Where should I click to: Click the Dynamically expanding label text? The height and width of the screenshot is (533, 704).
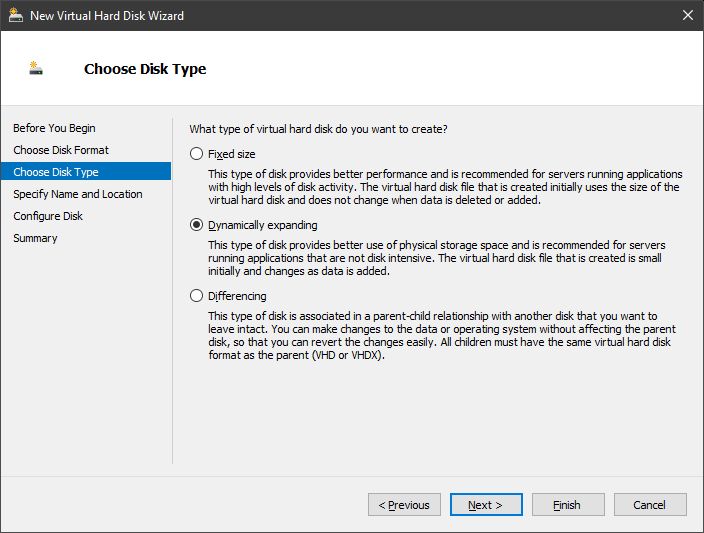pos(263,225)
